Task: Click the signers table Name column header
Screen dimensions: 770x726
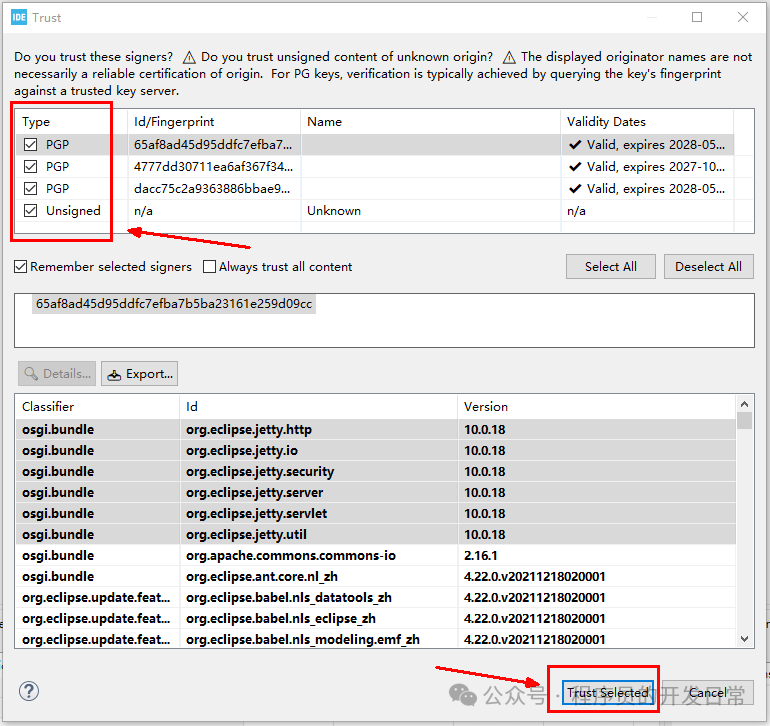Action: click(x=431, y=122)
